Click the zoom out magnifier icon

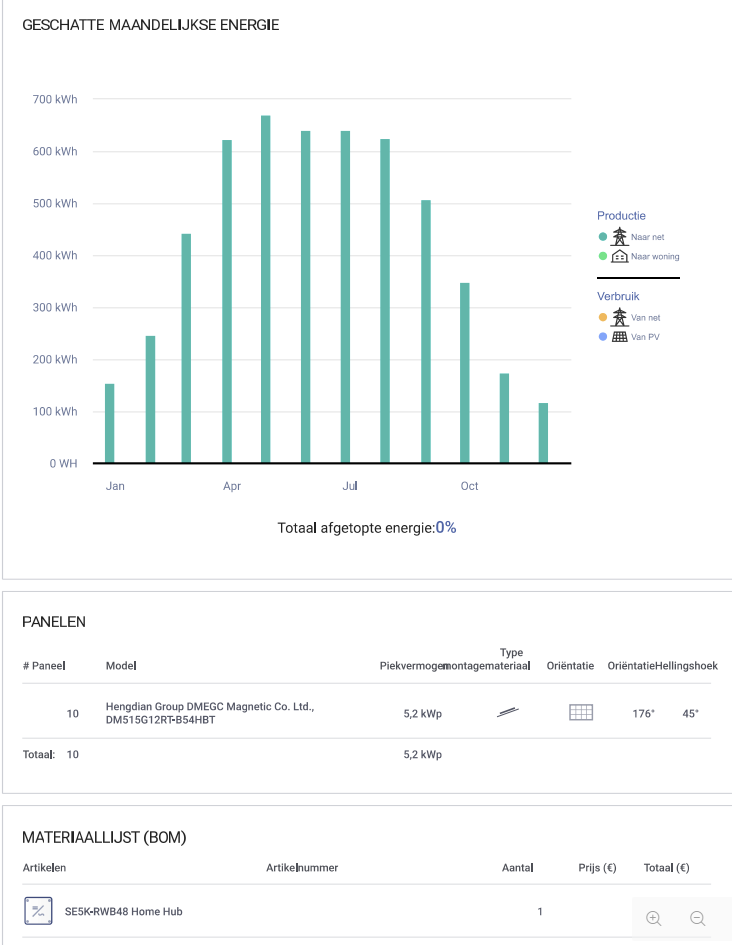(697, 918)
